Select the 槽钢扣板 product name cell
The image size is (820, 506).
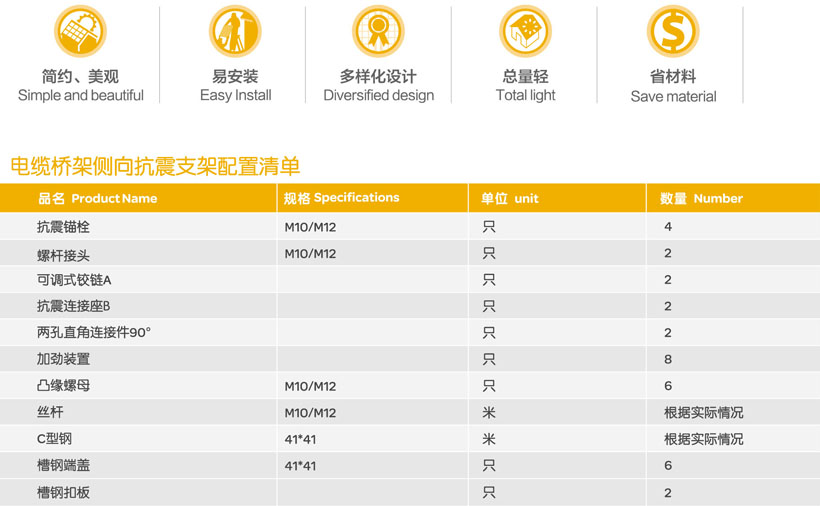64,492
